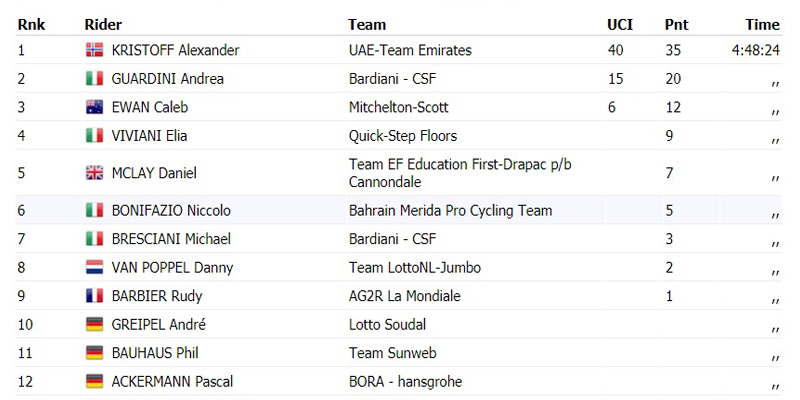Viewport: 800px width, 400px height.
Task: Click the Norwegian flag beside Kristoff
Action: tap(94, 50)
